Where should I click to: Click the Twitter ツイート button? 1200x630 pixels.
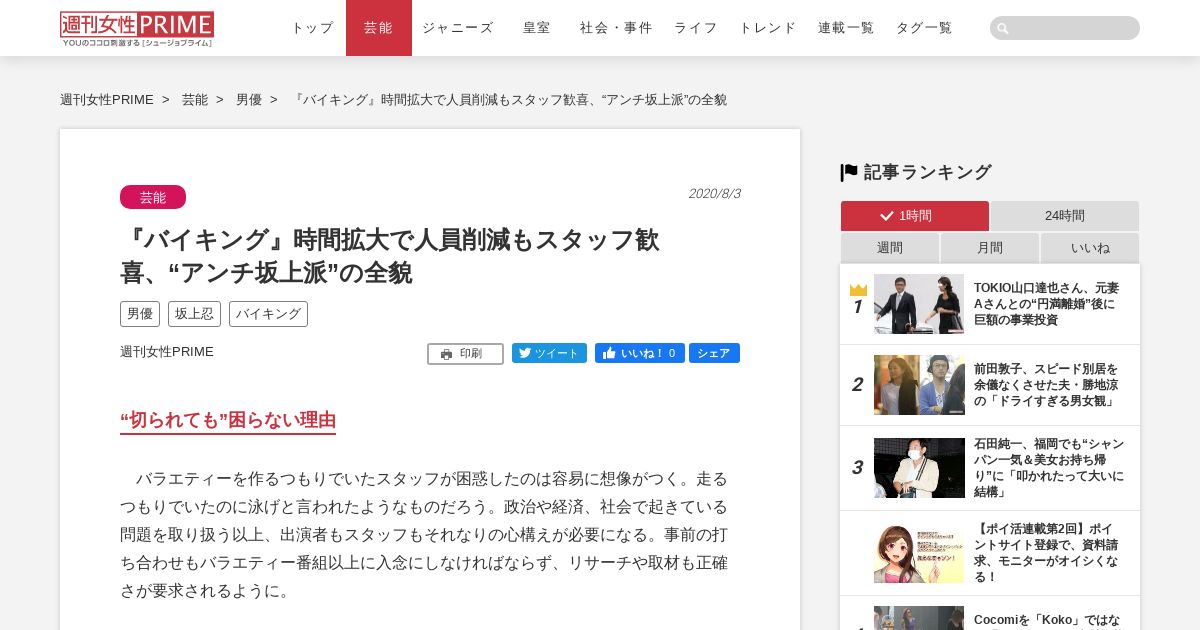point(549,353)
